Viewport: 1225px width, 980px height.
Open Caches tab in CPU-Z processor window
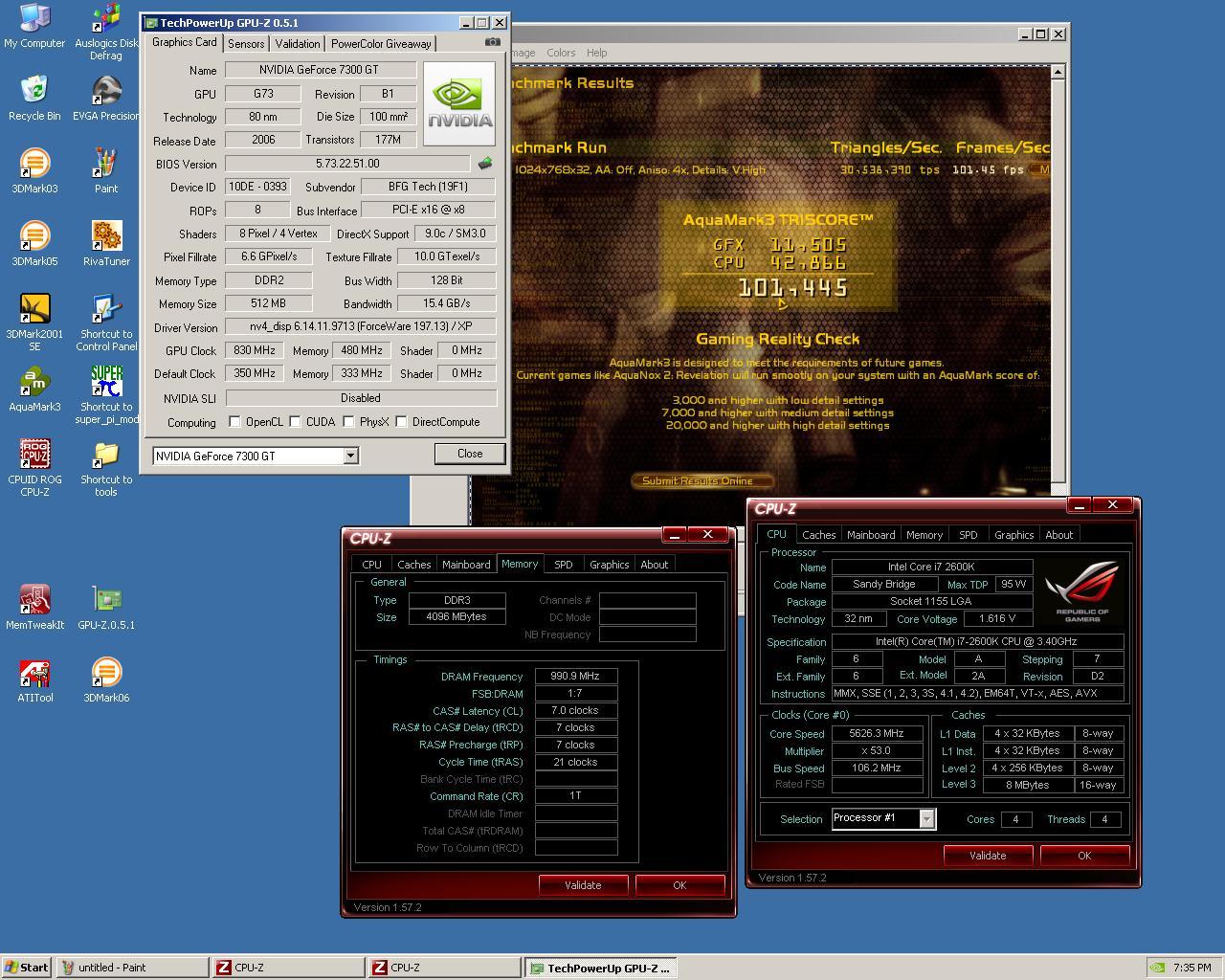click(x=819, y=535)
